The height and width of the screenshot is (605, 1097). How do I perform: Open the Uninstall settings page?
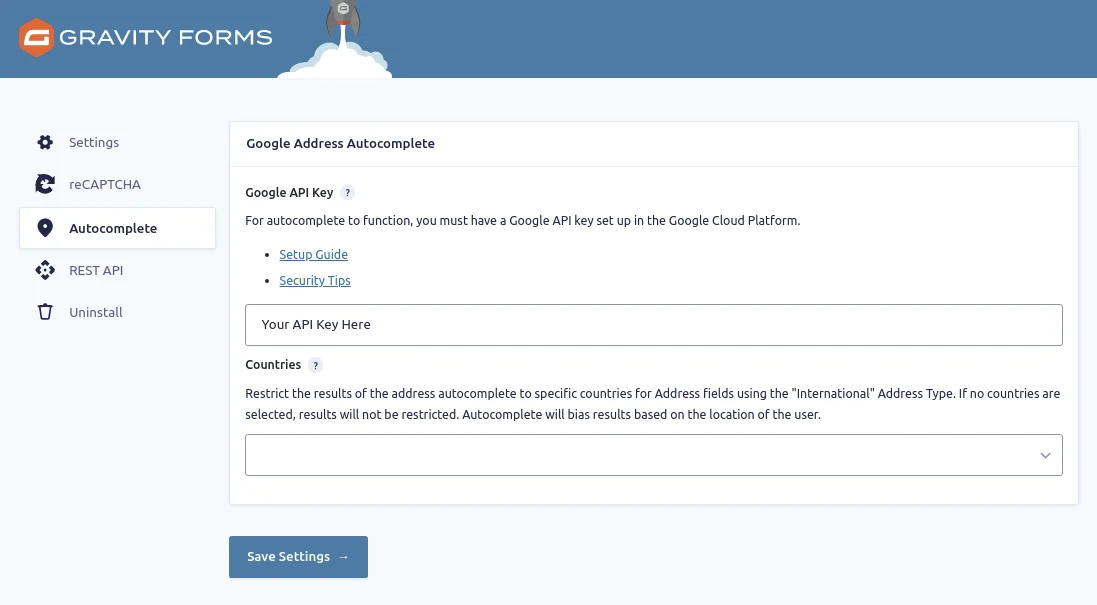[95, 312]
